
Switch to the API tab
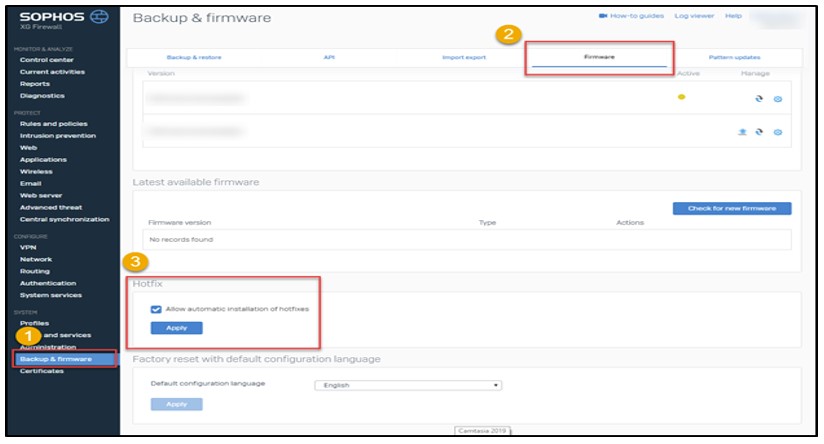click(x=329, y=57)
